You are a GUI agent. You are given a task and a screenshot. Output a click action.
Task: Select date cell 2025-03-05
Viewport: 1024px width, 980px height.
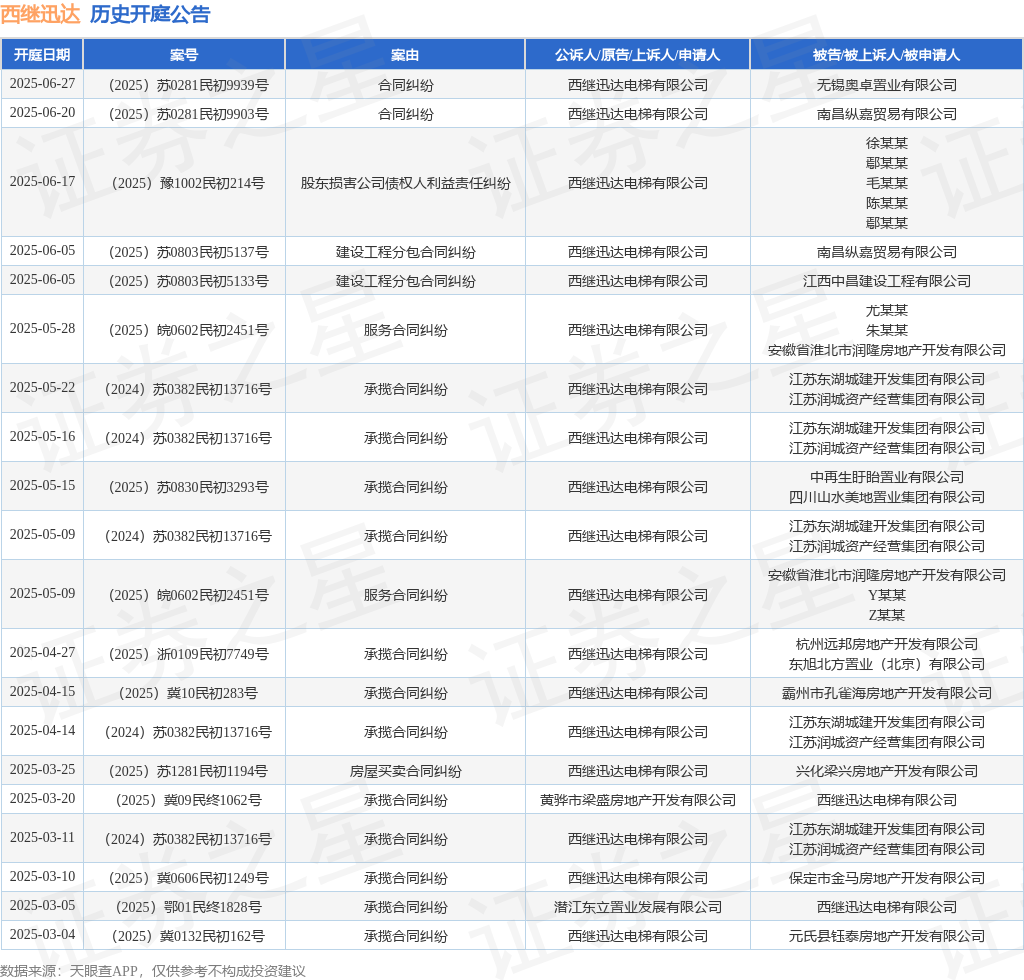pyautogui.click(x=42, y=905)
